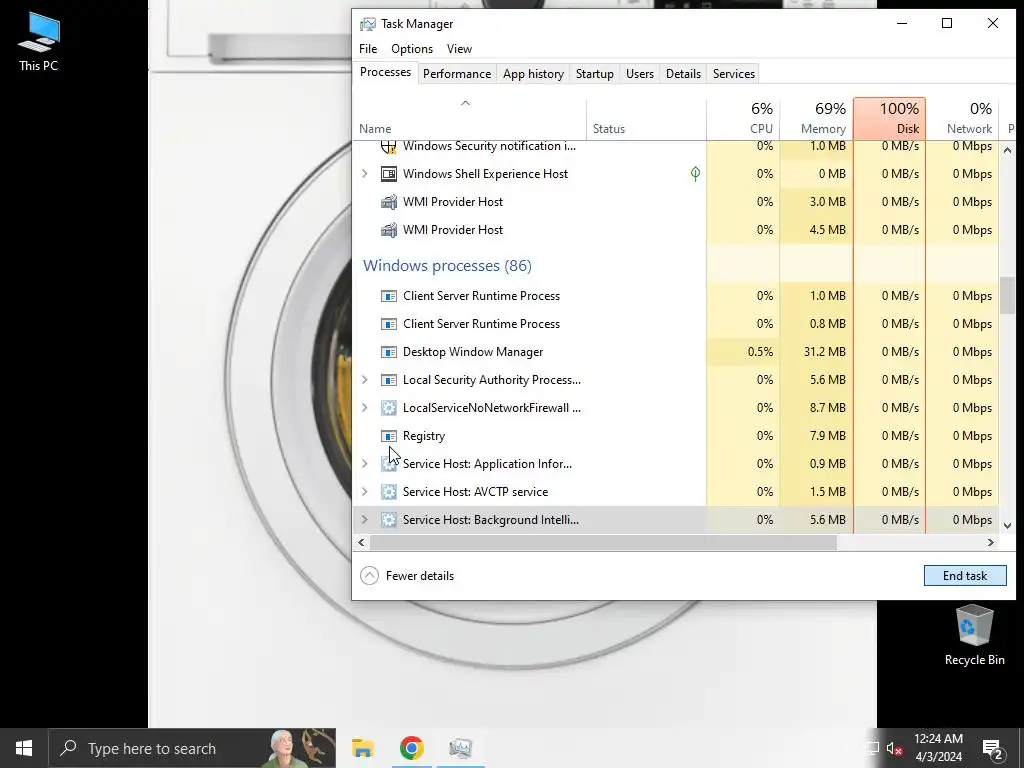Open the notification center icon

pos(993,749)
